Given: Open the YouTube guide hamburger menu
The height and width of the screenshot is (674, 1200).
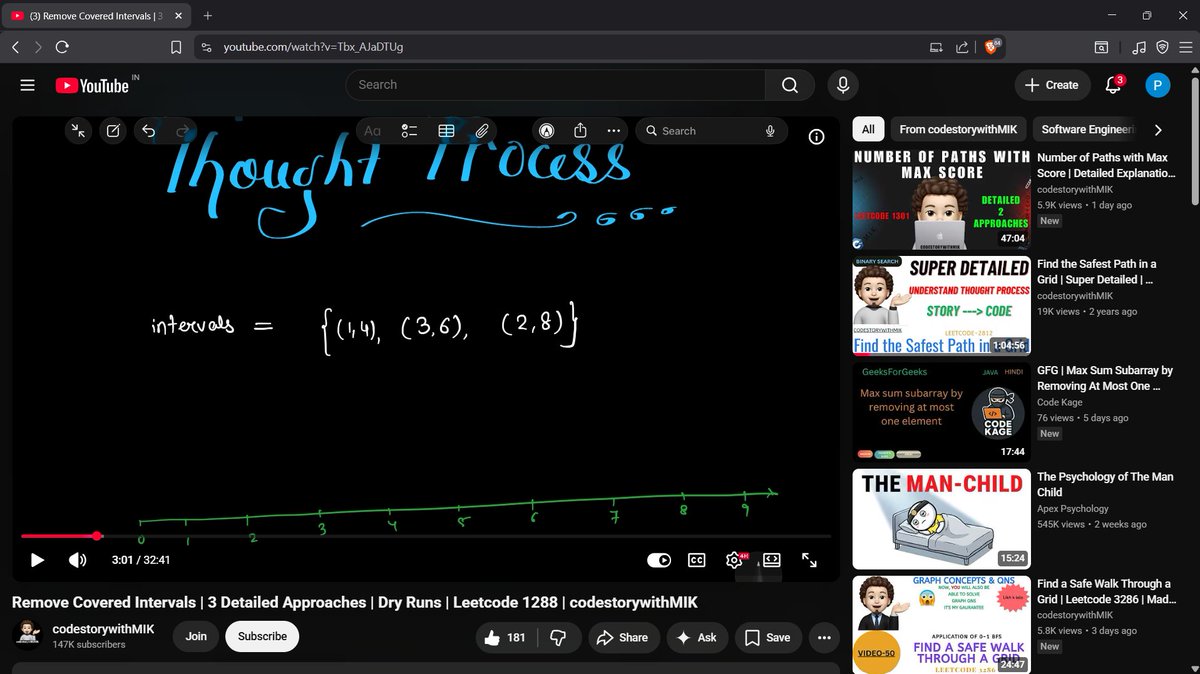Looking at the screenshot, I should point(28,85).
